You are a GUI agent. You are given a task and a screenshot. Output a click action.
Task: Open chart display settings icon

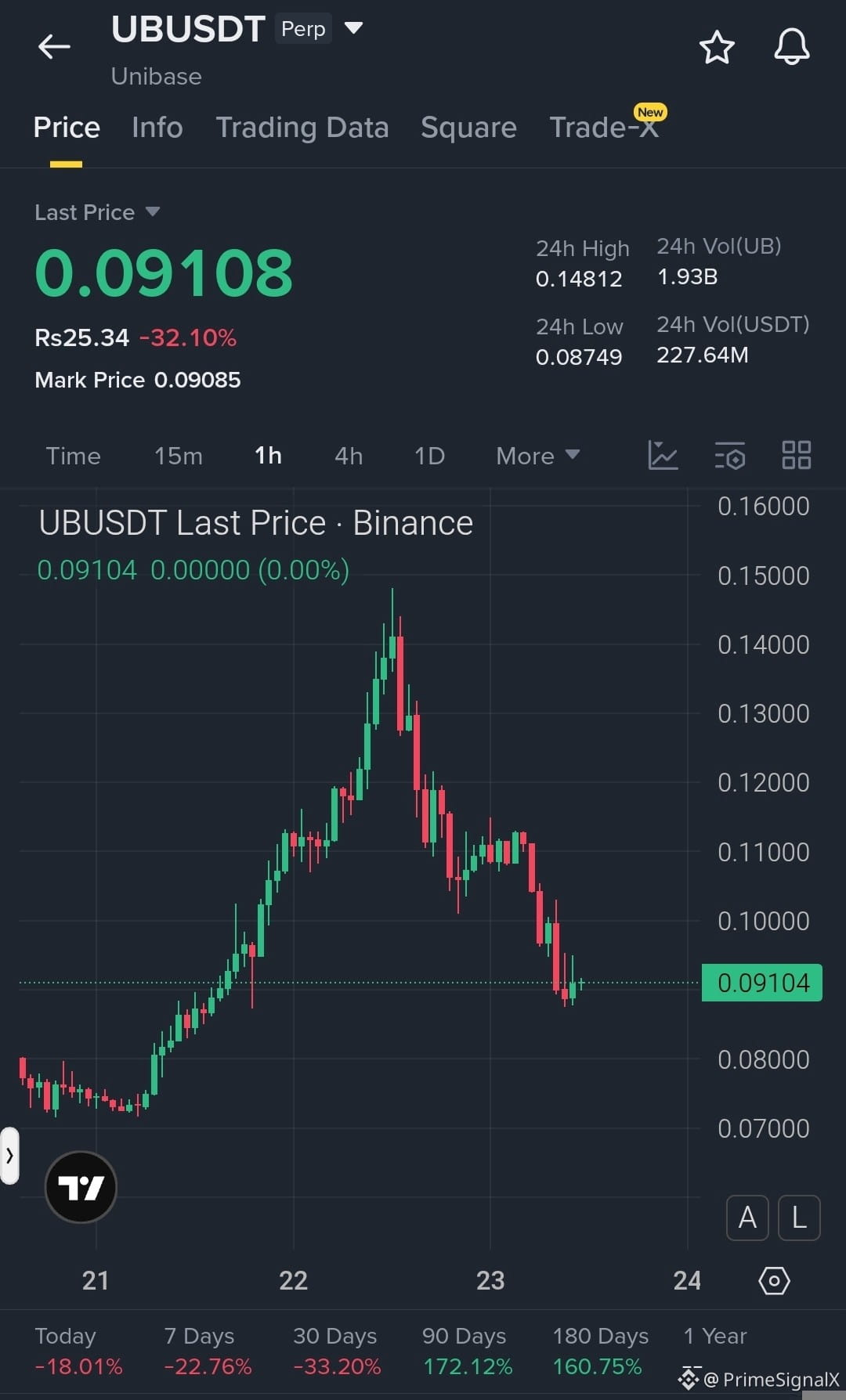pyautogui.click(x=730, y=455)
